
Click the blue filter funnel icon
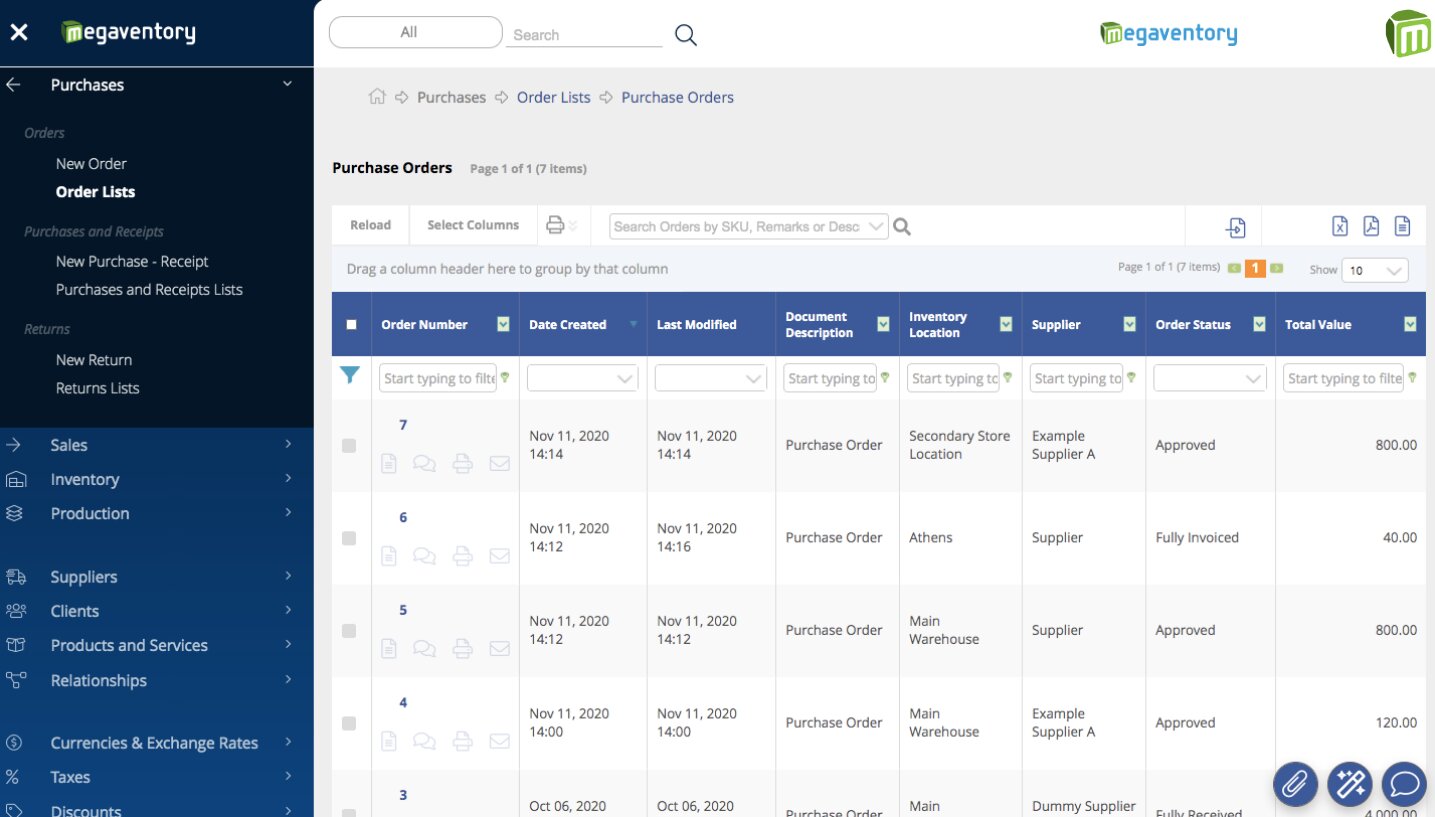point(349,375)
